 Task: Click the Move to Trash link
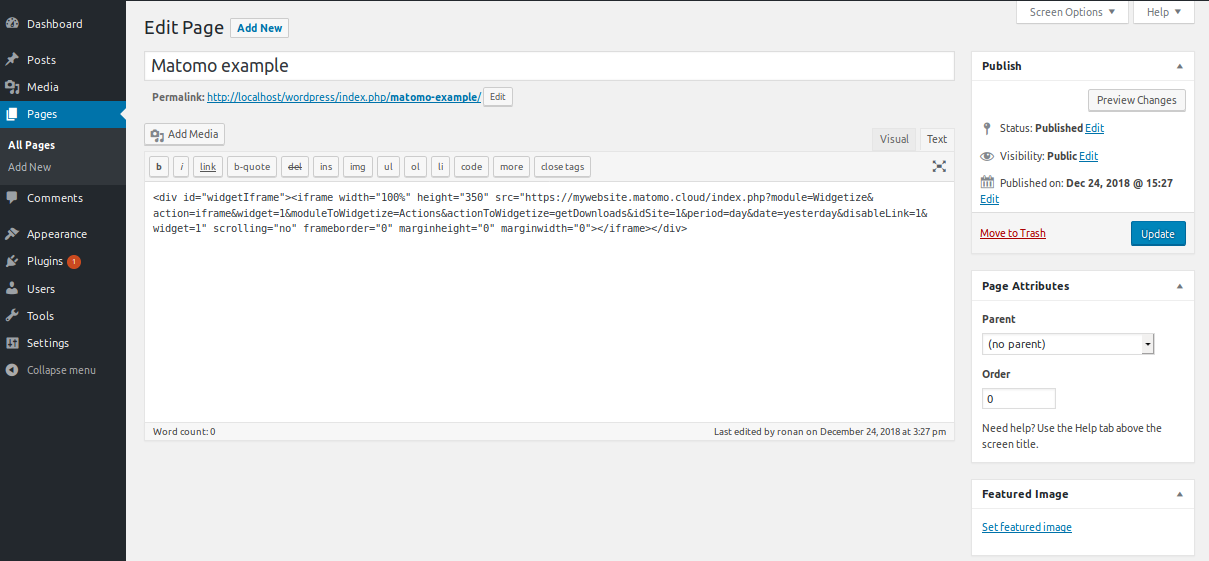1012,233
